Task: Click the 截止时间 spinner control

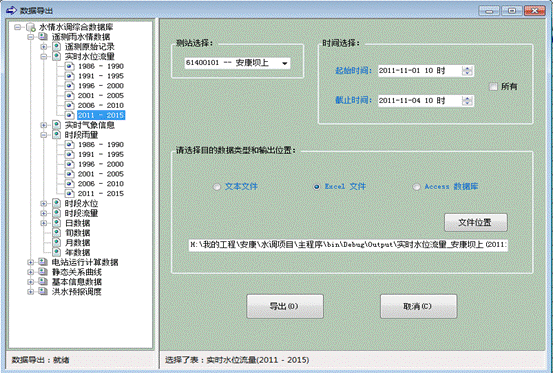Action: (x=467, y=101)
